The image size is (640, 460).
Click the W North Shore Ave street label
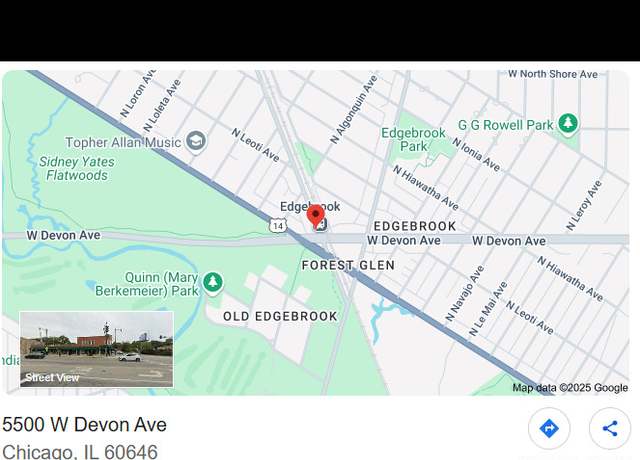[553, 74]
